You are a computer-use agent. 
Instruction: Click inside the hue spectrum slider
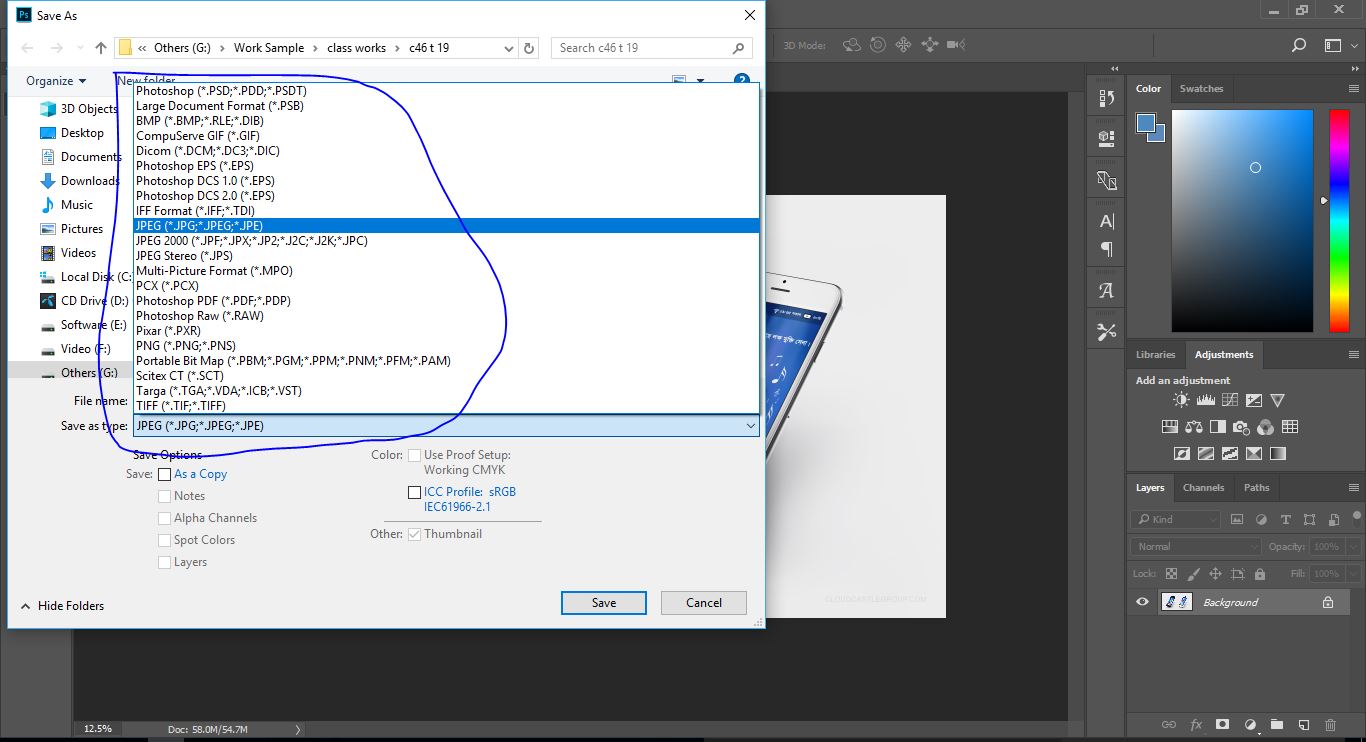pos(1339,220)
